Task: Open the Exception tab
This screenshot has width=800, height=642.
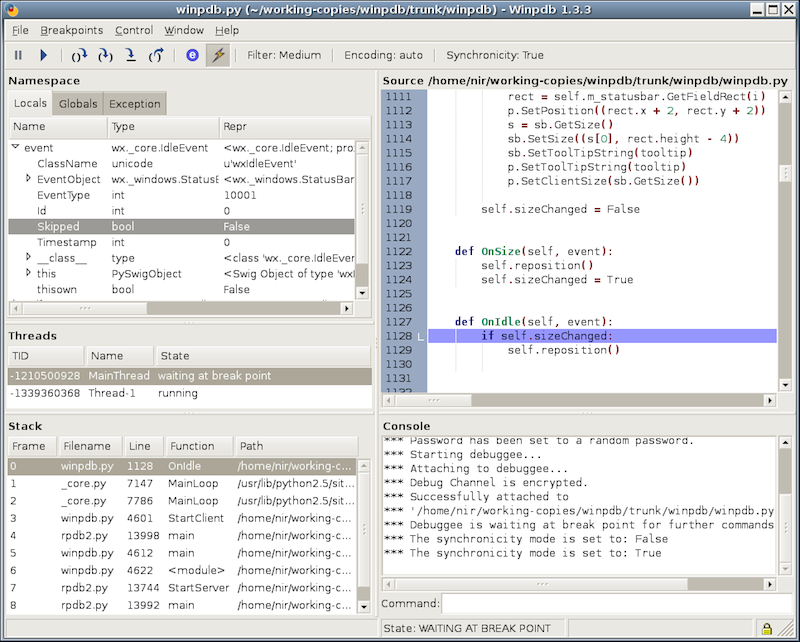Action: tap(134, 104)
